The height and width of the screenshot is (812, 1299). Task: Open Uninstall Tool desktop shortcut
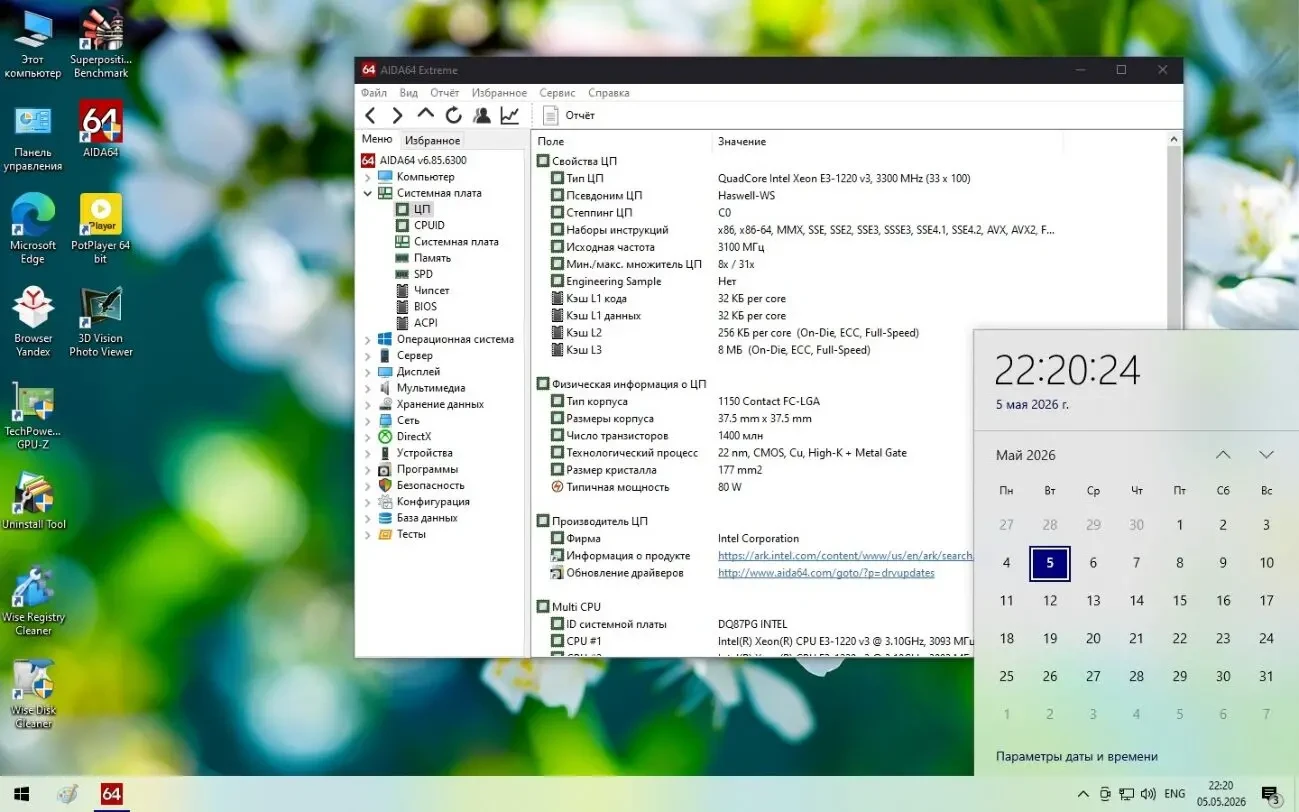[33, 502]
